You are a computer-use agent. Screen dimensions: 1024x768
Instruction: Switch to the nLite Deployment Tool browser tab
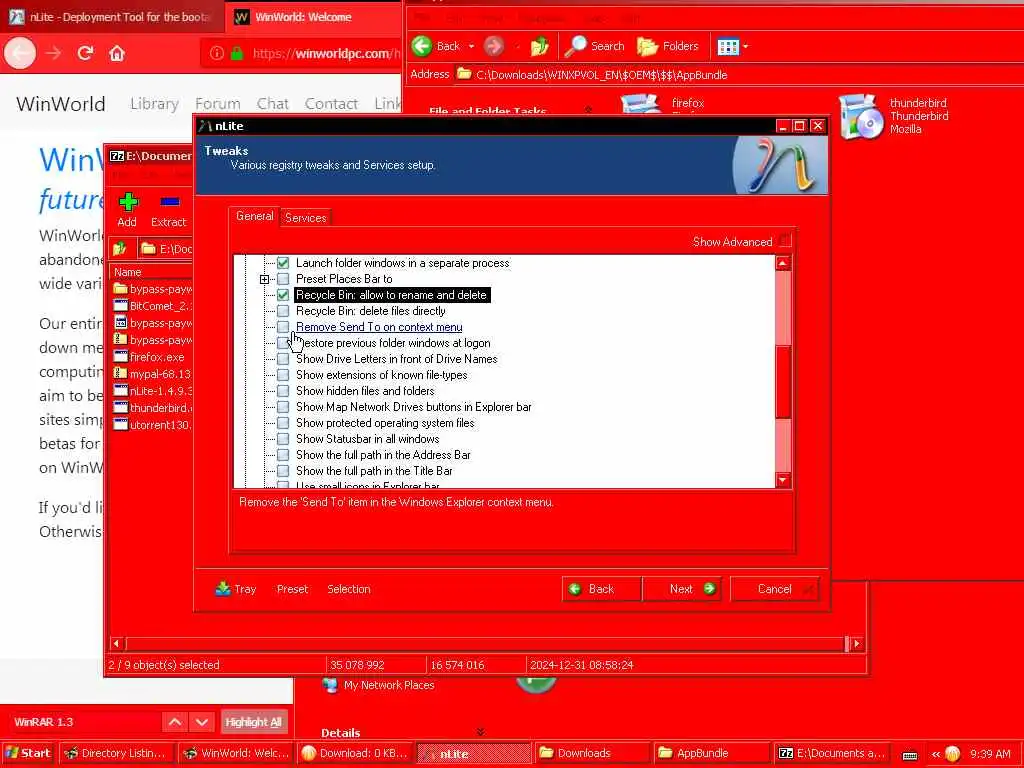click(111, 17)
